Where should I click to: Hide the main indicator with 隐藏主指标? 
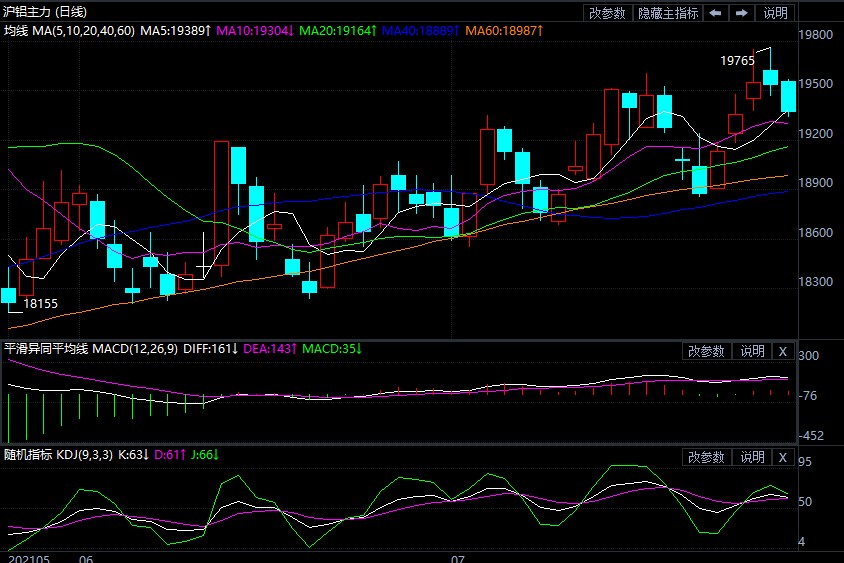coord(669,13)
